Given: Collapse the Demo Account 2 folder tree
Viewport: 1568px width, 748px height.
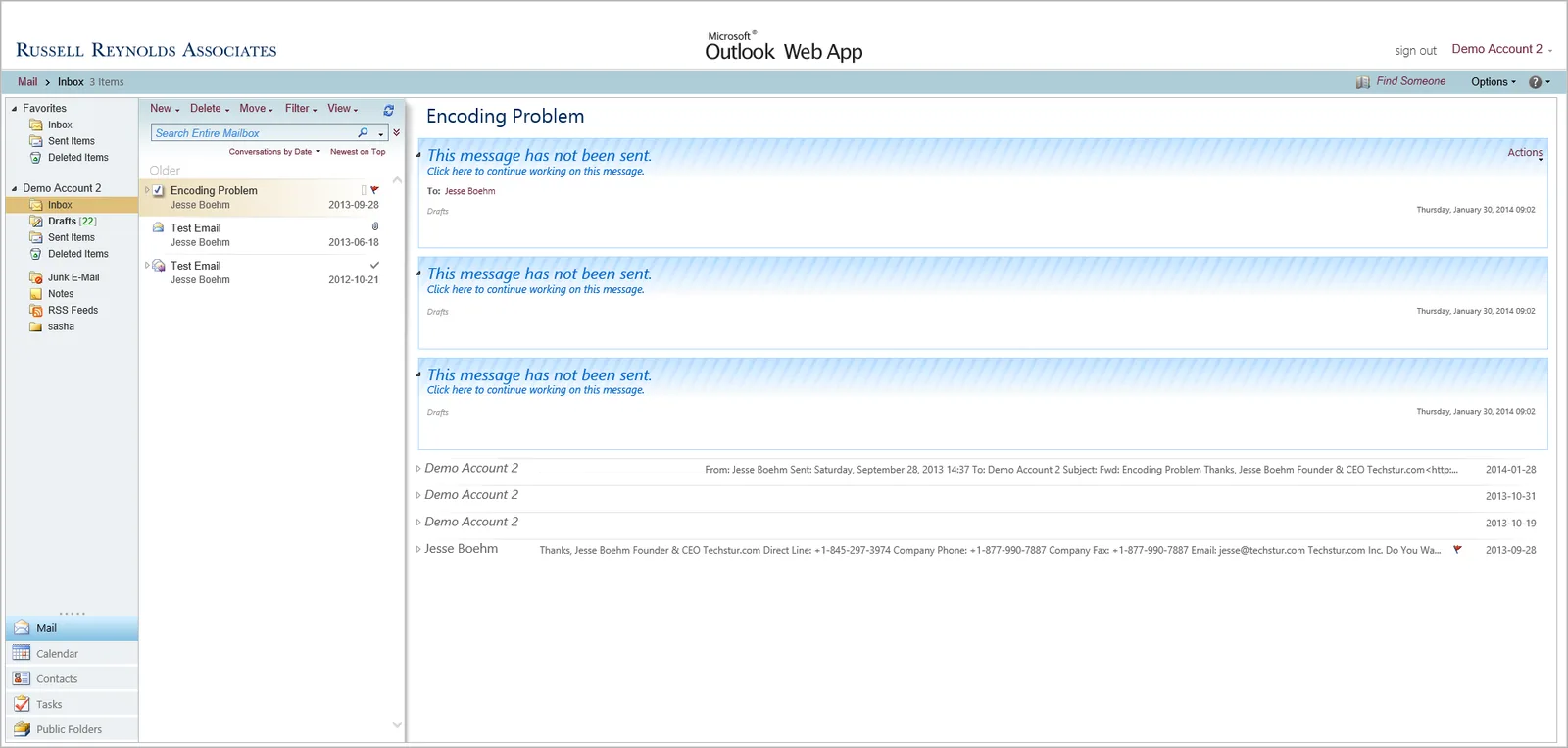Looking at the screenshot, I should (14, 188).
